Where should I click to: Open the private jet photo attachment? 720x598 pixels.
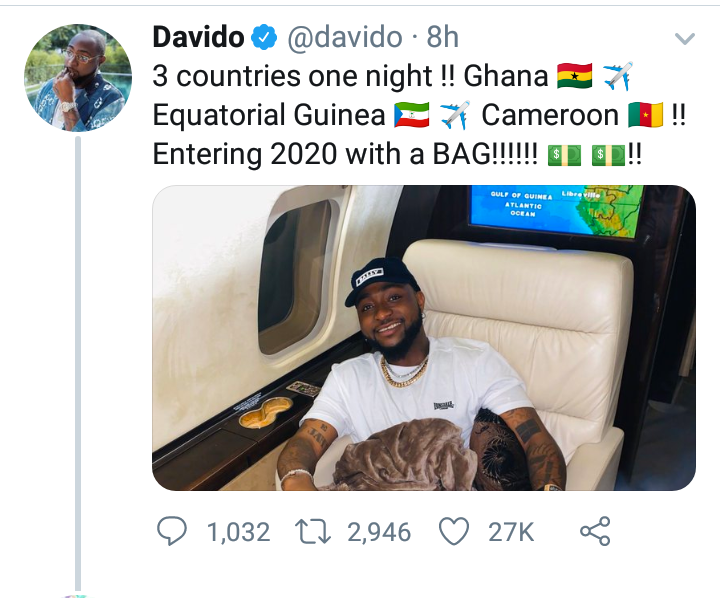click(x=424, y=338)
